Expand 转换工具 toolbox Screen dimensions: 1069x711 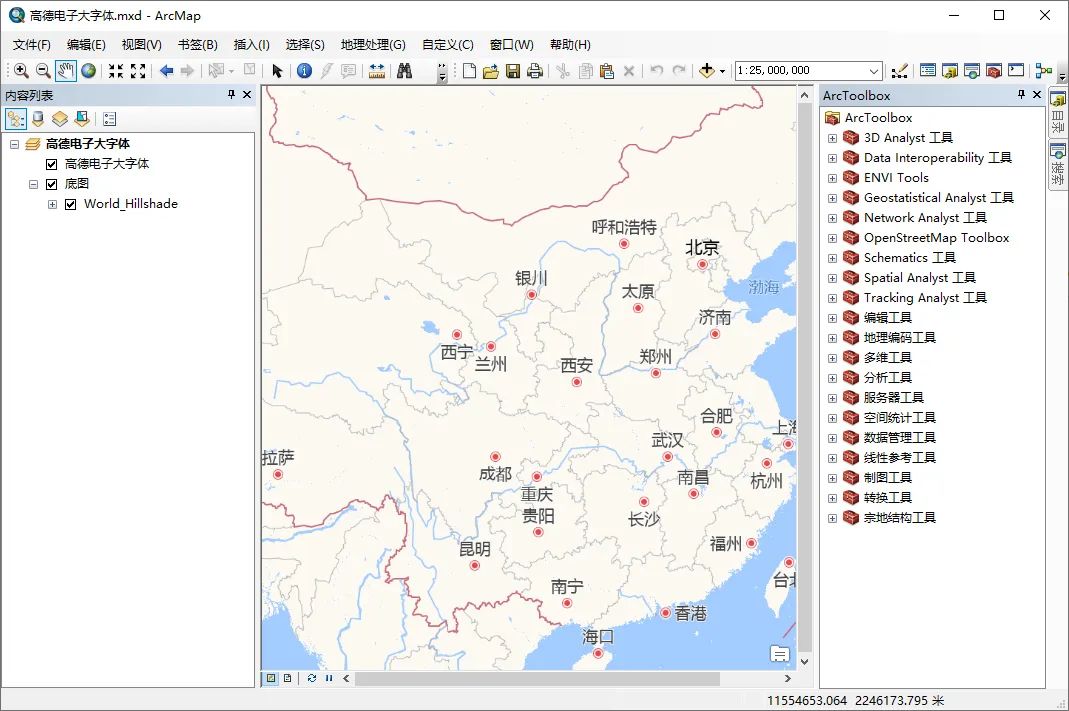[x=832, y=498]
